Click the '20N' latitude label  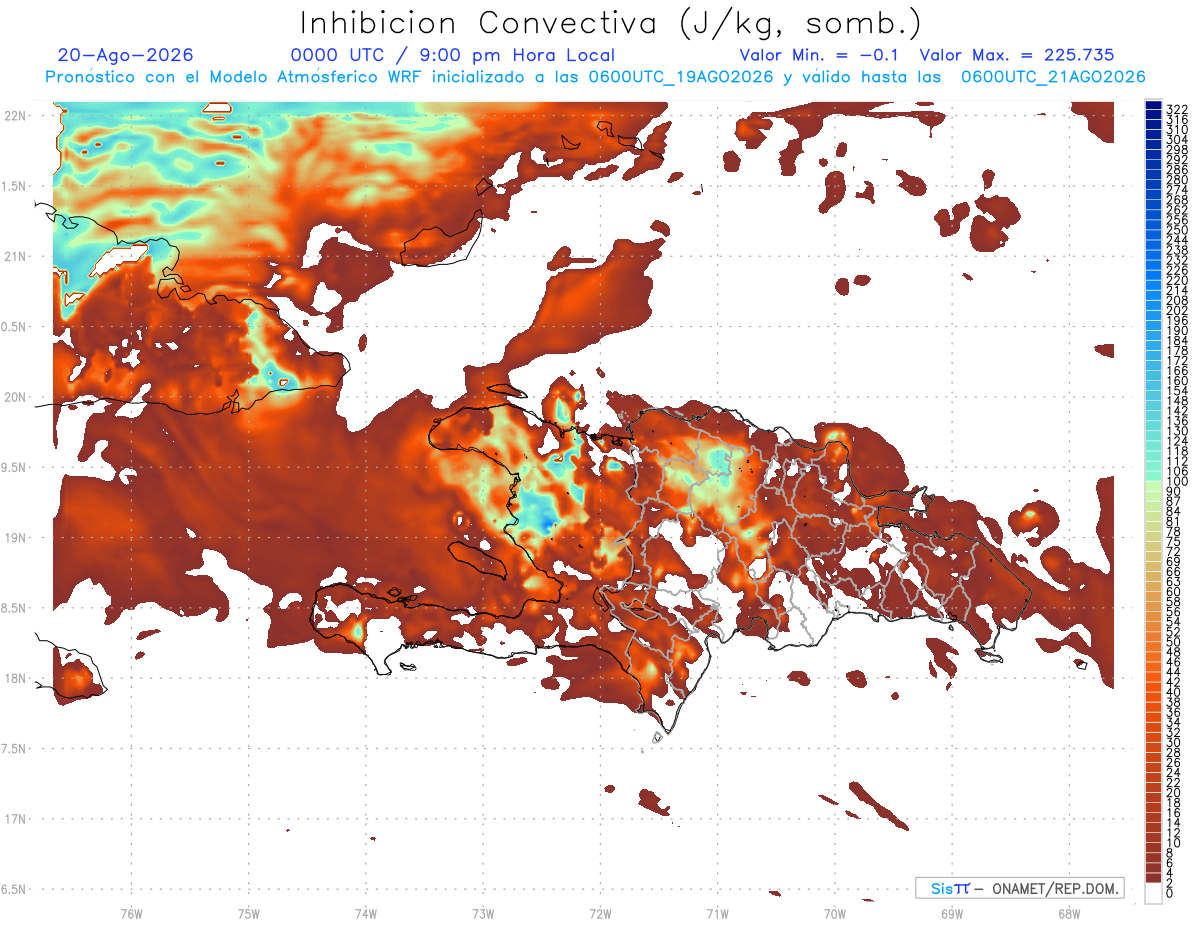tap(15, 397)
